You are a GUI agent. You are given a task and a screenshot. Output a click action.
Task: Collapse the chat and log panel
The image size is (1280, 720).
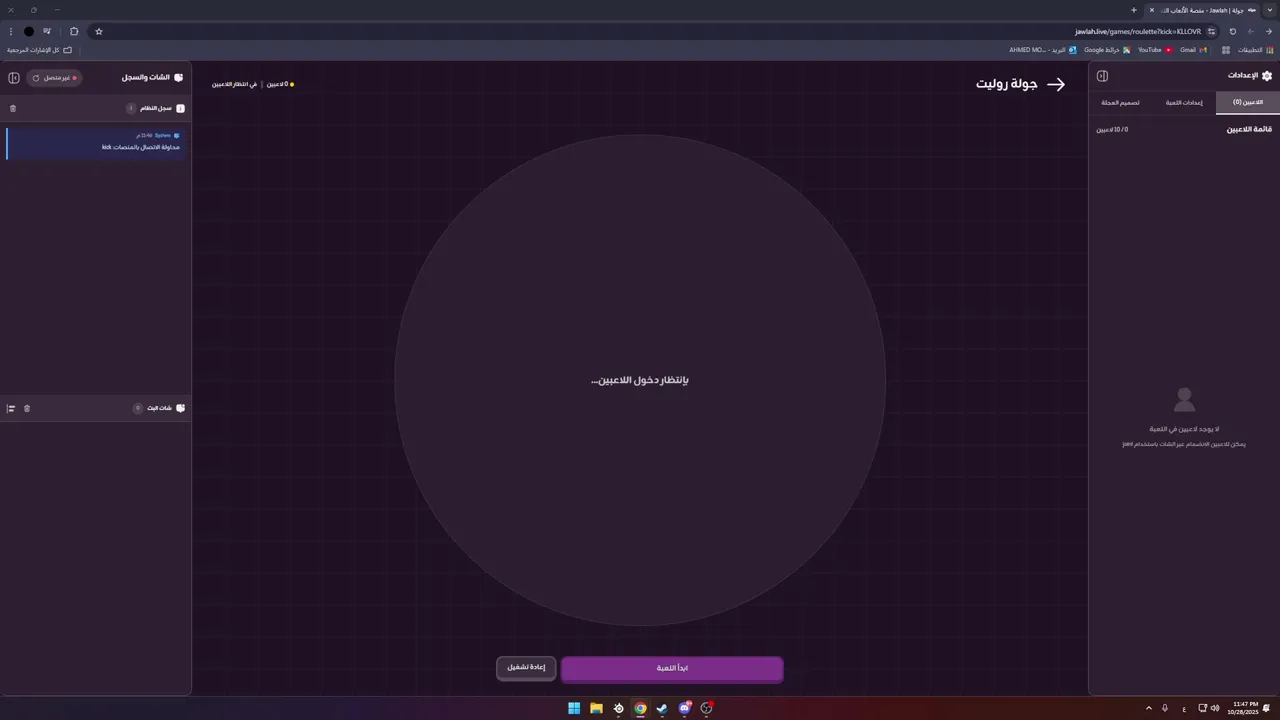click(14, 77)
